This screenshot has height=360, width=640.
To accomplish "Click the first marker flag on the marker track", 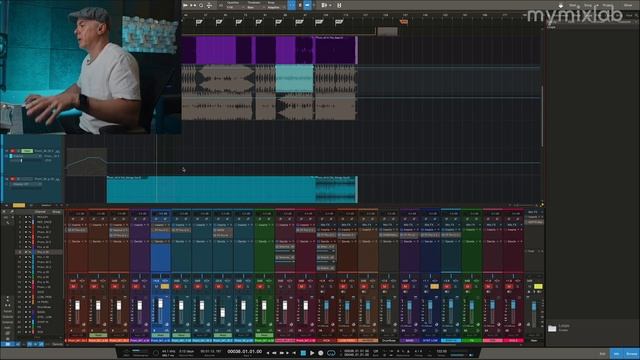I will 199,22.
